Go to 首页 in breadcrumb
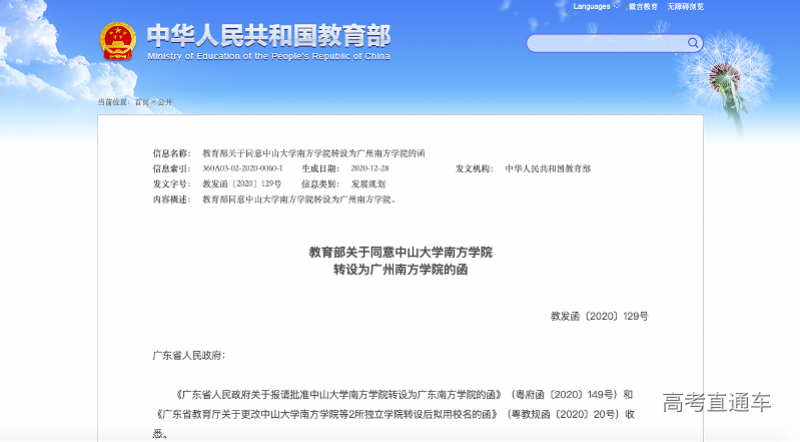800x442 pixels. 141,102
